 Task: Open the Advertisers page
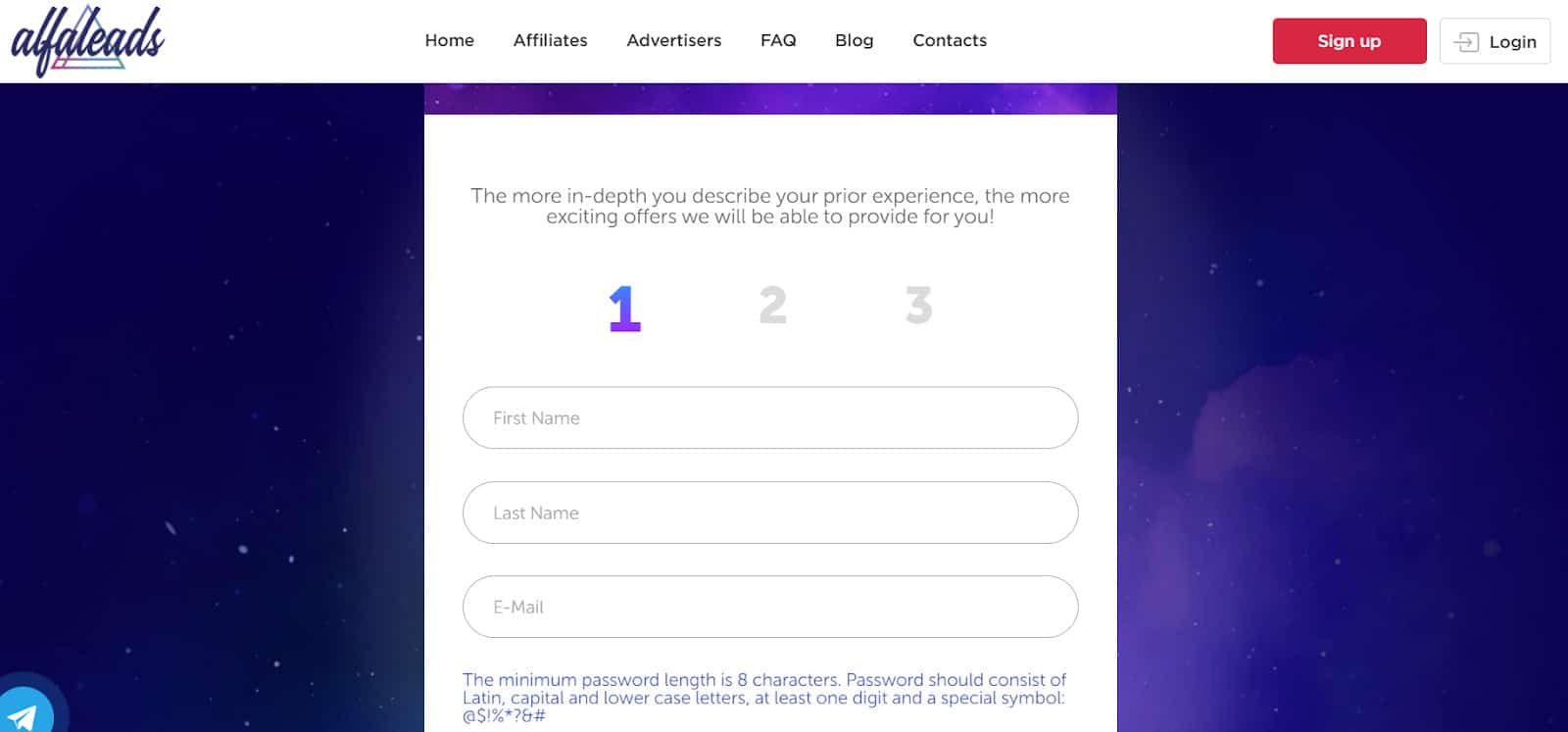coord(673,40)
